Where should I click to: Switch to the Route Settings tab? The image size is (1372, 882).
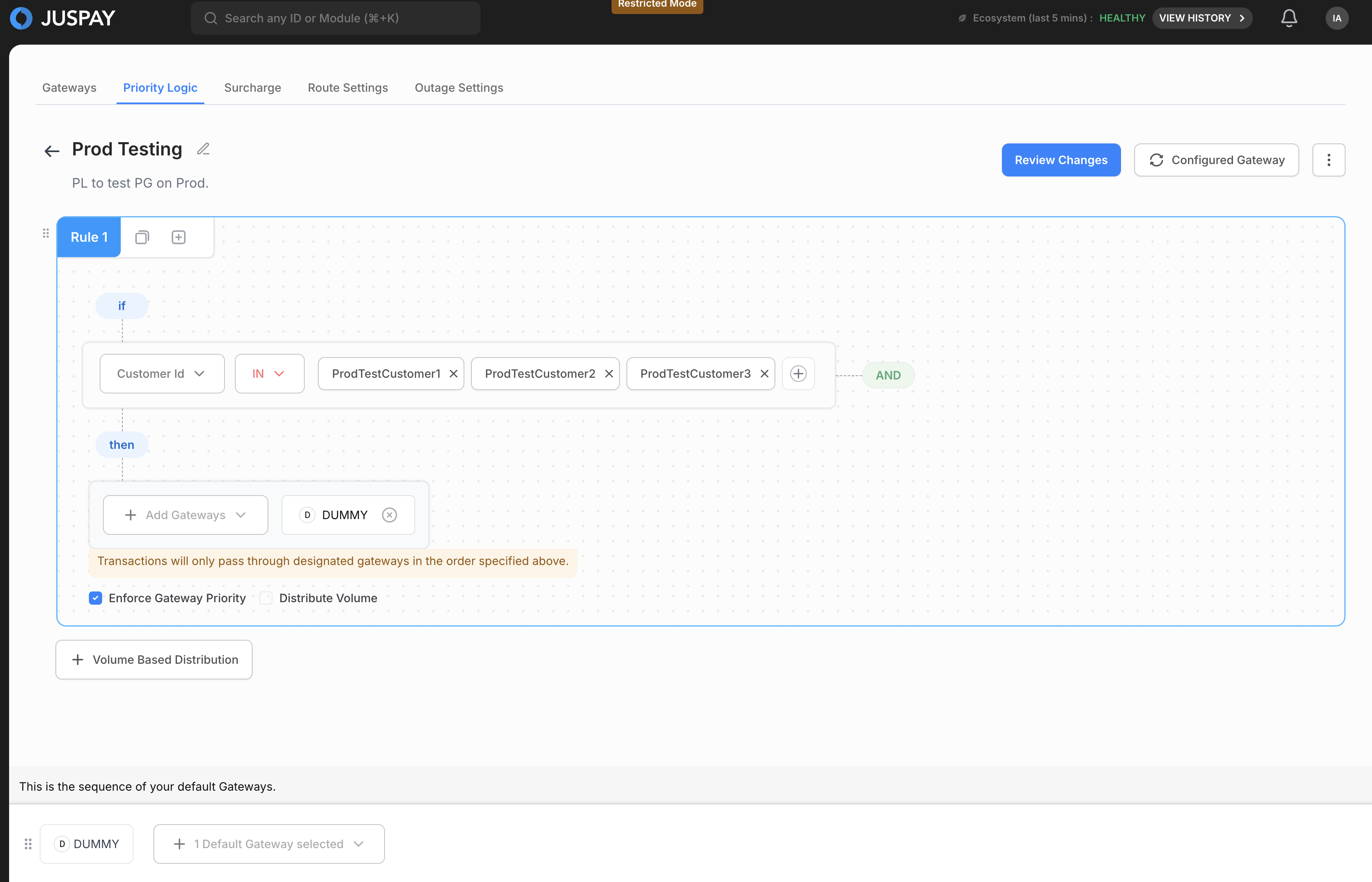348,88
